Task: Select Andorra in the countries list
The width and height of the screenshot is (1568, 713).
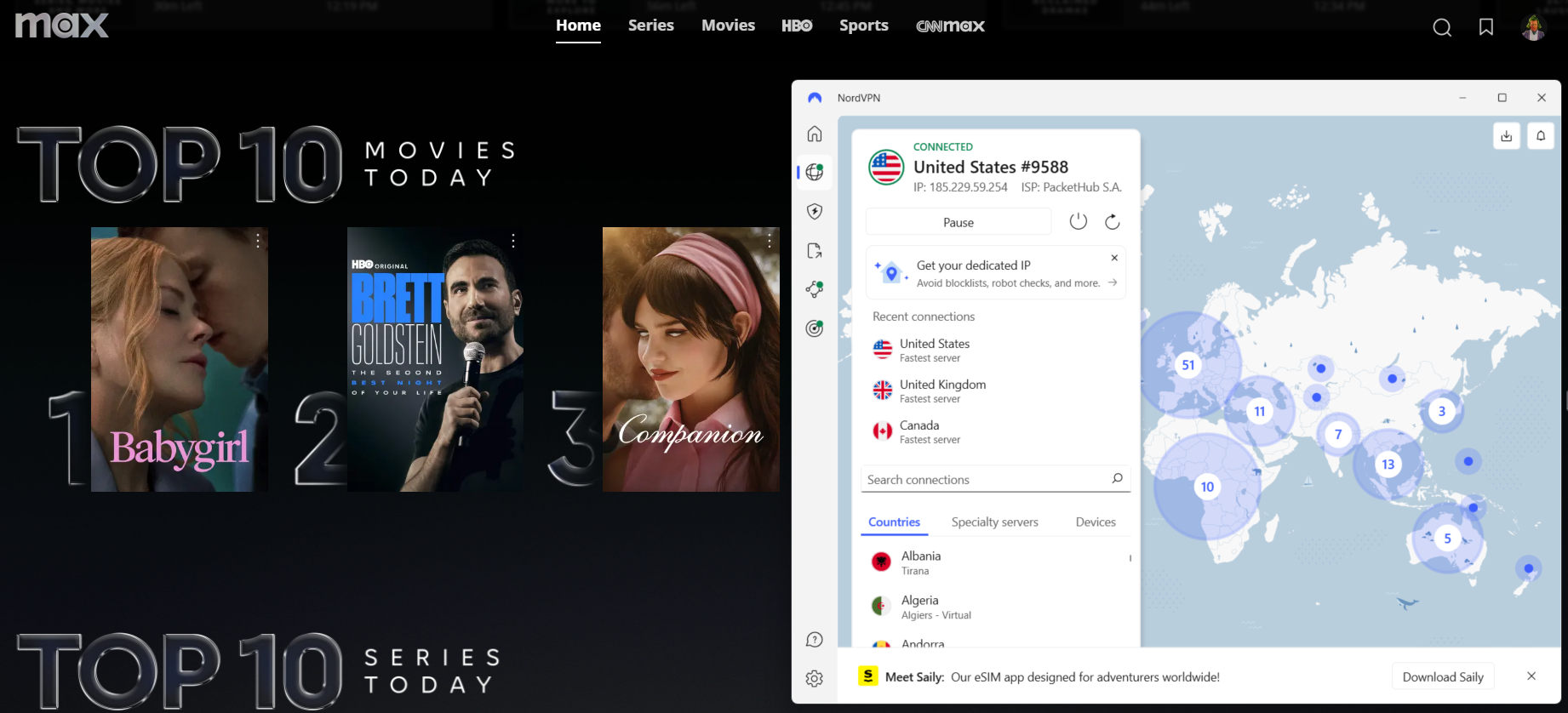Action: (x=994, y=643)
